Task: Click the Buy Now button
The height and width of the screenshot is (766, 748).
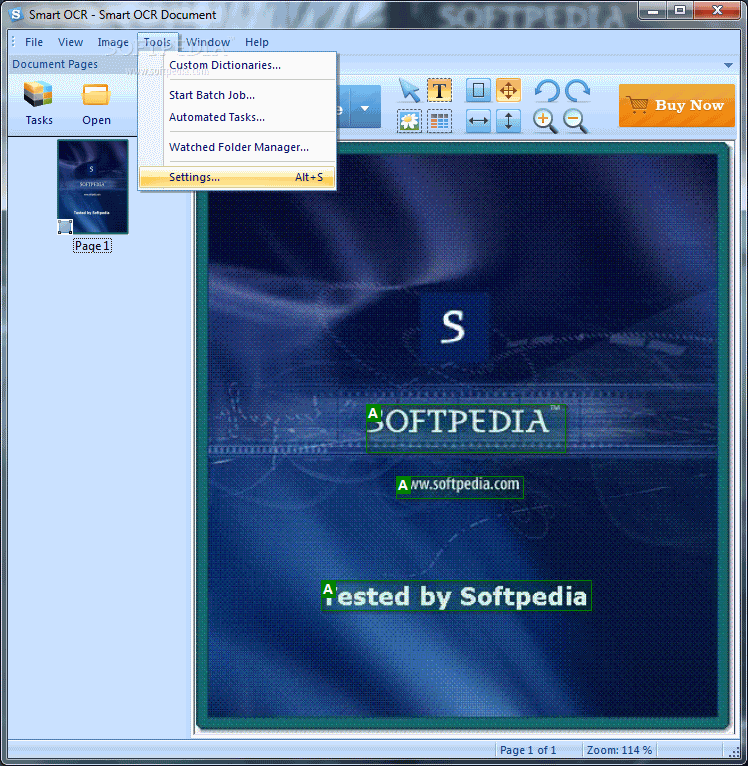Action: tap(677, 106)
